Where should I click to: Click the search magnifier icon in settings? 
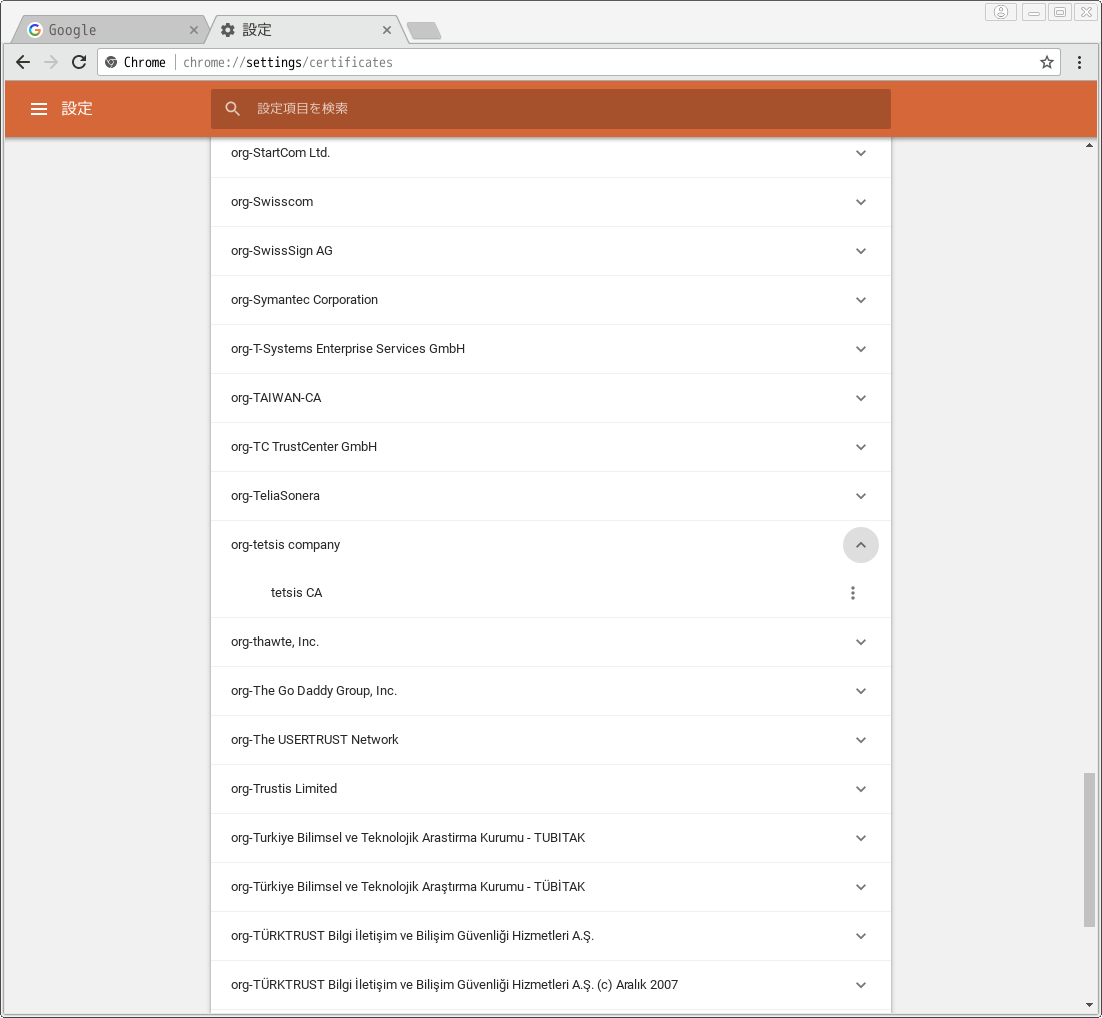point(233,109)
